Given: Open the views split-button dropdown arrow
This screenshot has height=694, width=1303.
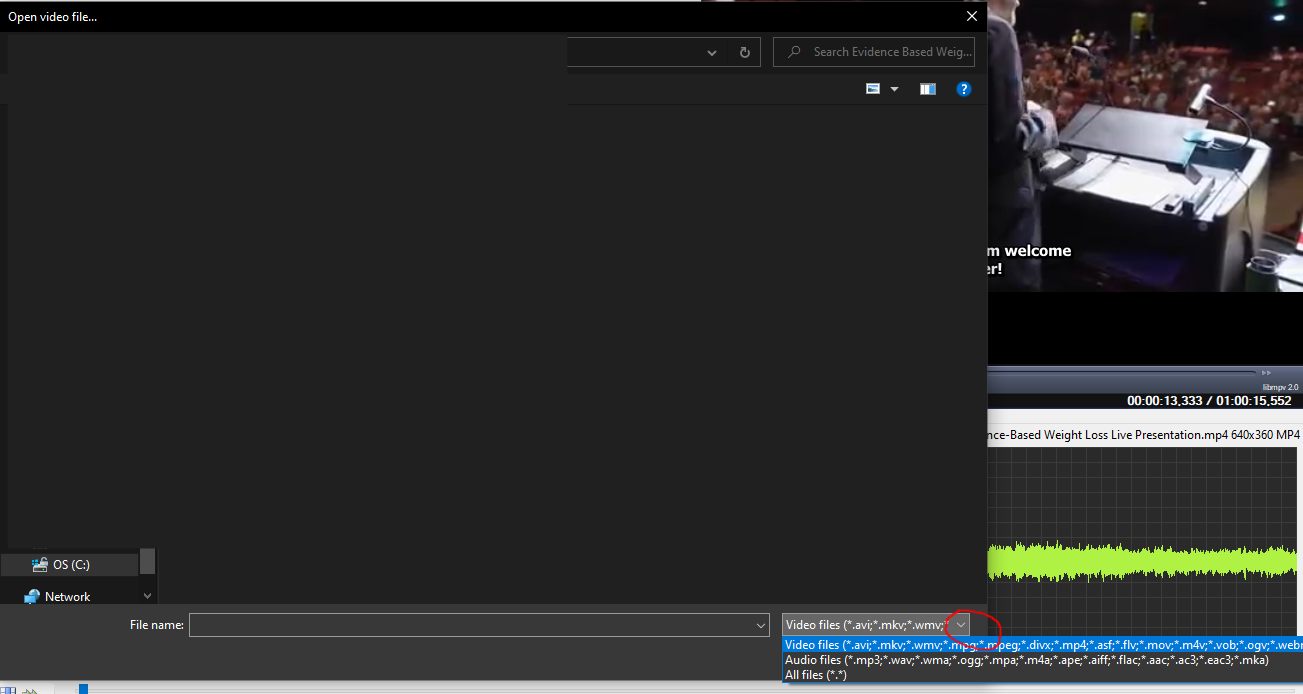Looking at the screenshot, I should [894, 89].
